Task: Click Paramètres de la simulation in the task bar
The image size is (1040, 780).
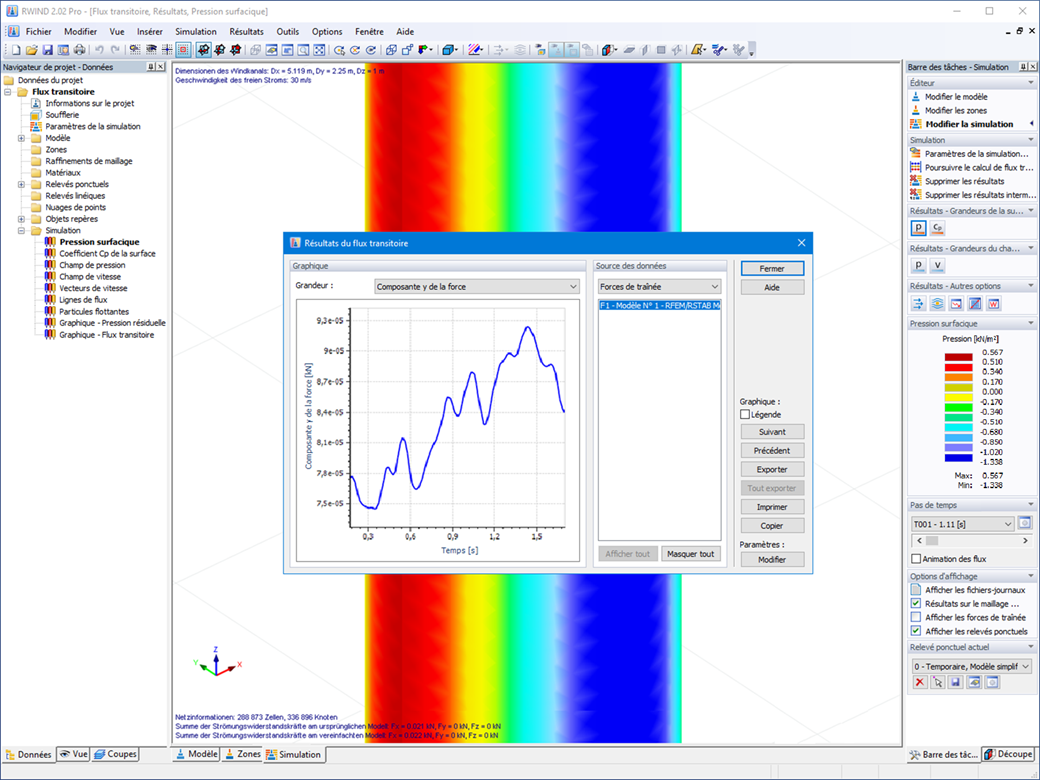Action: tap(971, 153)
